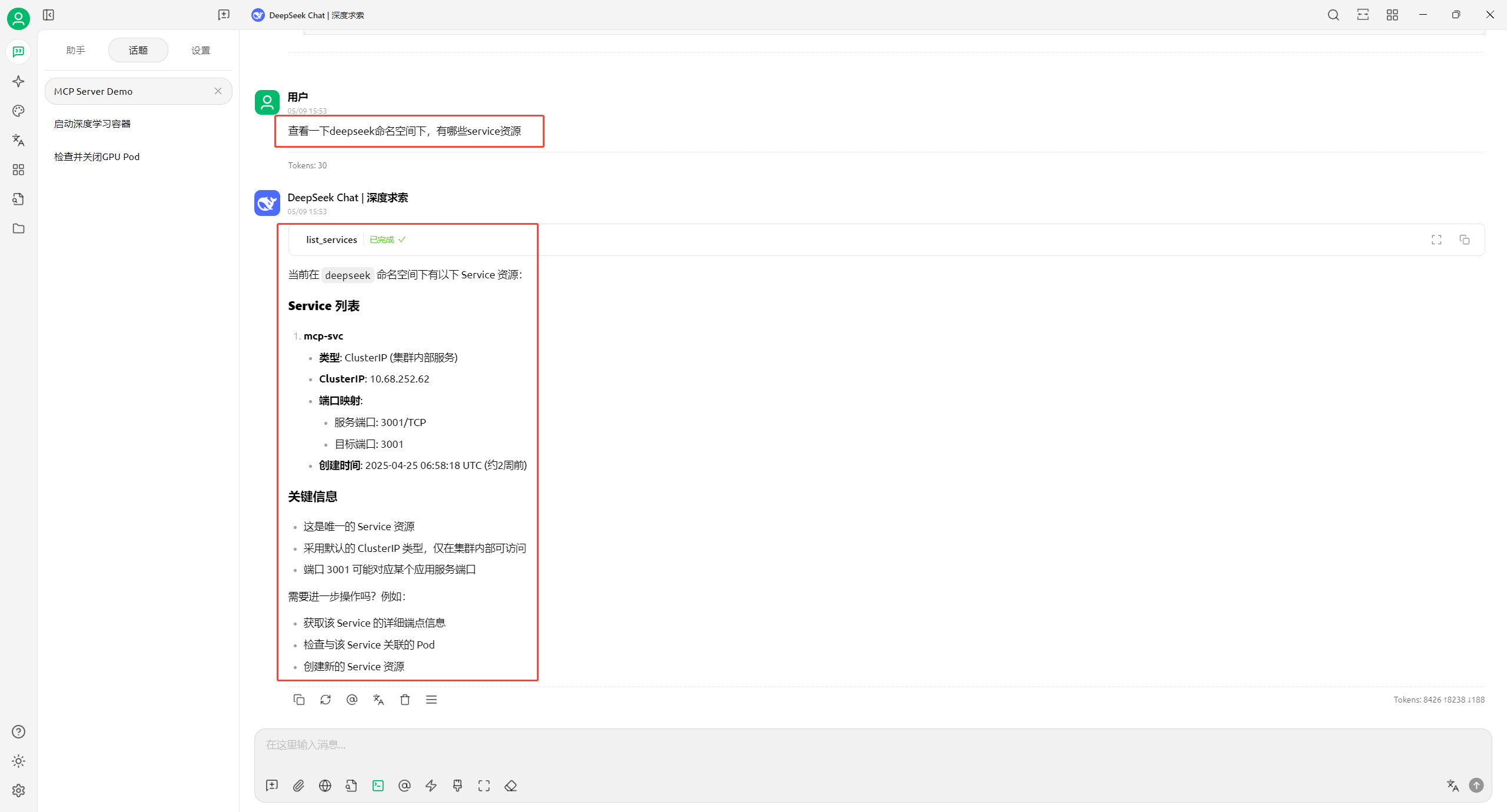Expand the input box with the fullscreen icon
The image size is (1507, 812).
point(484,786)
